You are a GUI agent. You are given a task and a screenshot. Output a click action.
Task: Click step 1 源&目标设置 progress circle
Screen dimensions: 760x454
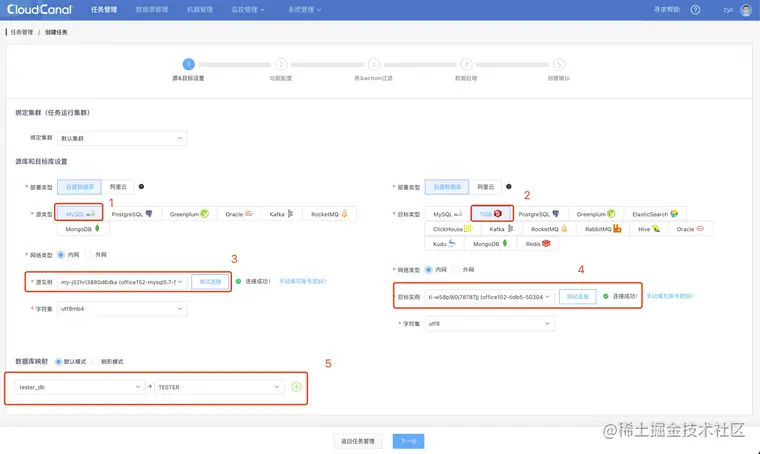click(189, 64)
